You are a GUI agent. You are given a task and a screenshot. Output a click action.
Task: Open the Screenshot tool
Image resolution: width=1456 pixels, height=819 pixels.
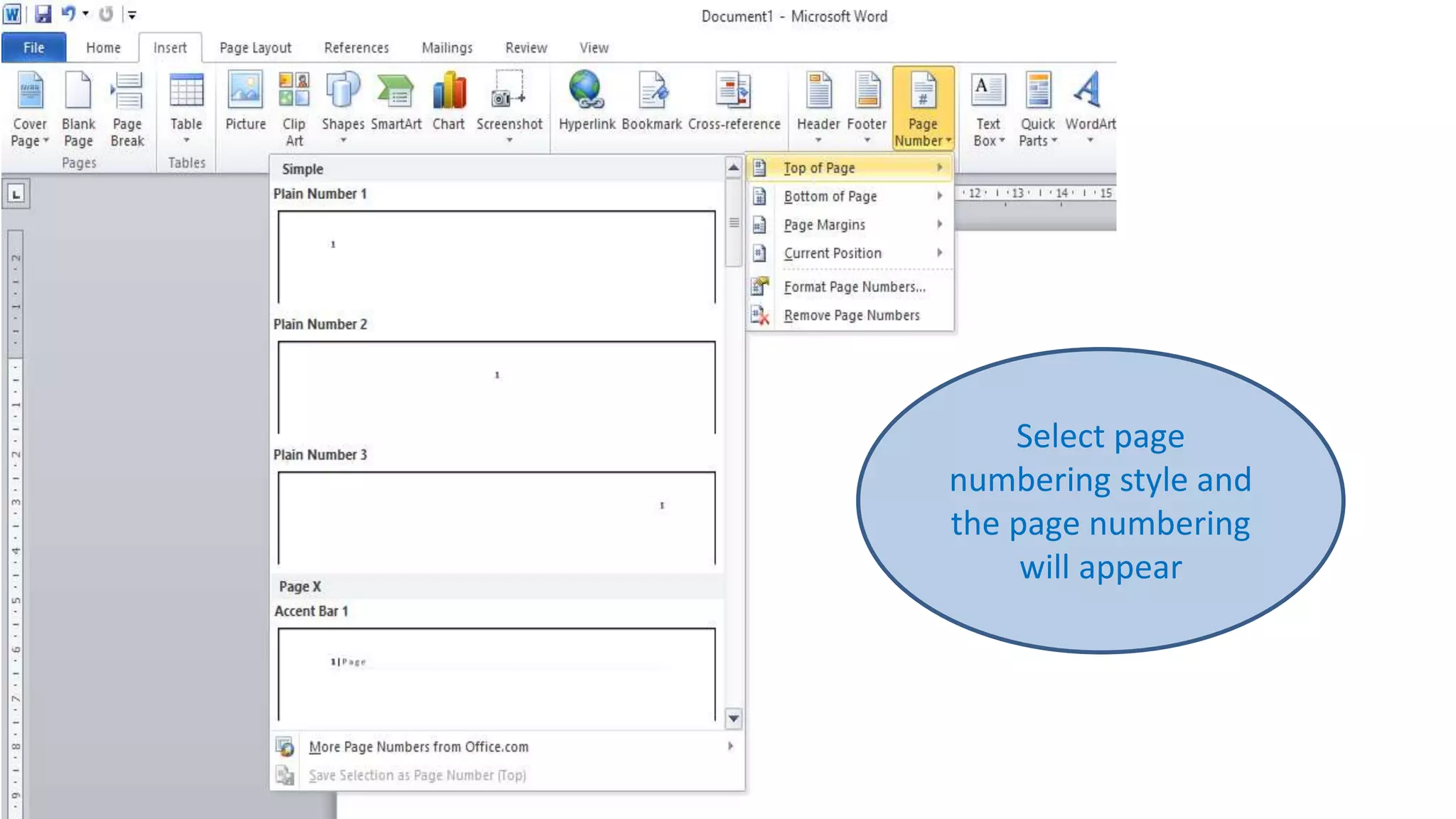coord(509,108)
